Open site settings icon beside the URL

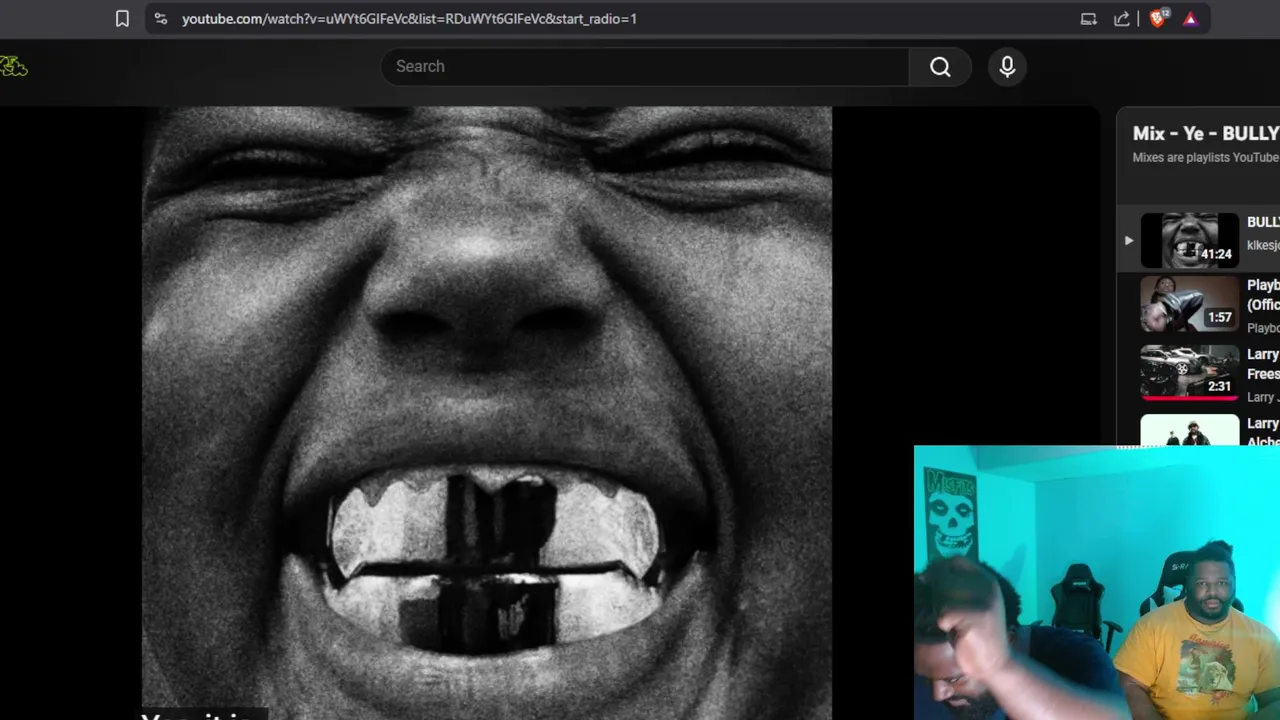[x=160, y=19]
